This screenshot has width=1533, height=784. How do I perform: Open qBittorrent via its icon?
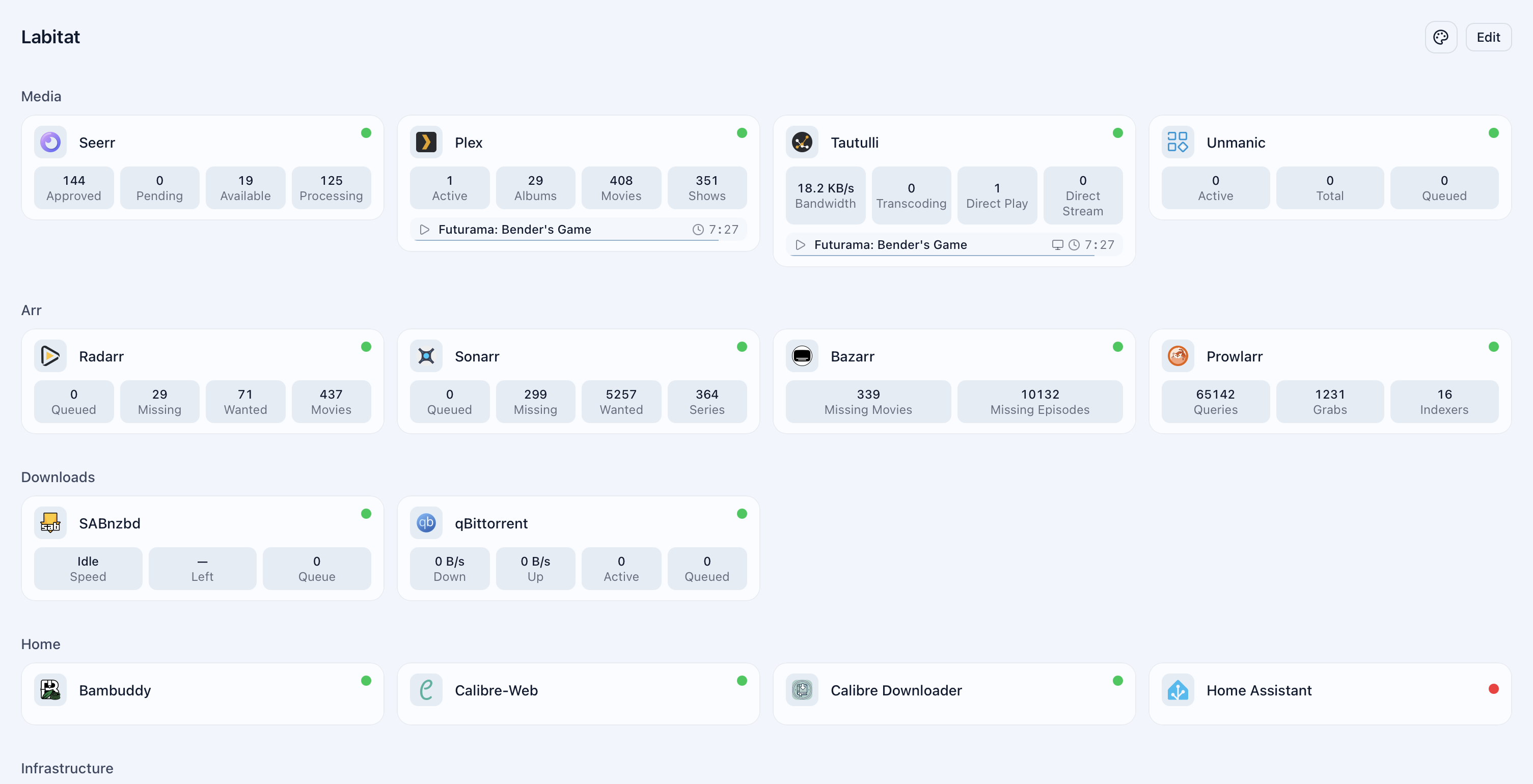(x=426, y=523)
